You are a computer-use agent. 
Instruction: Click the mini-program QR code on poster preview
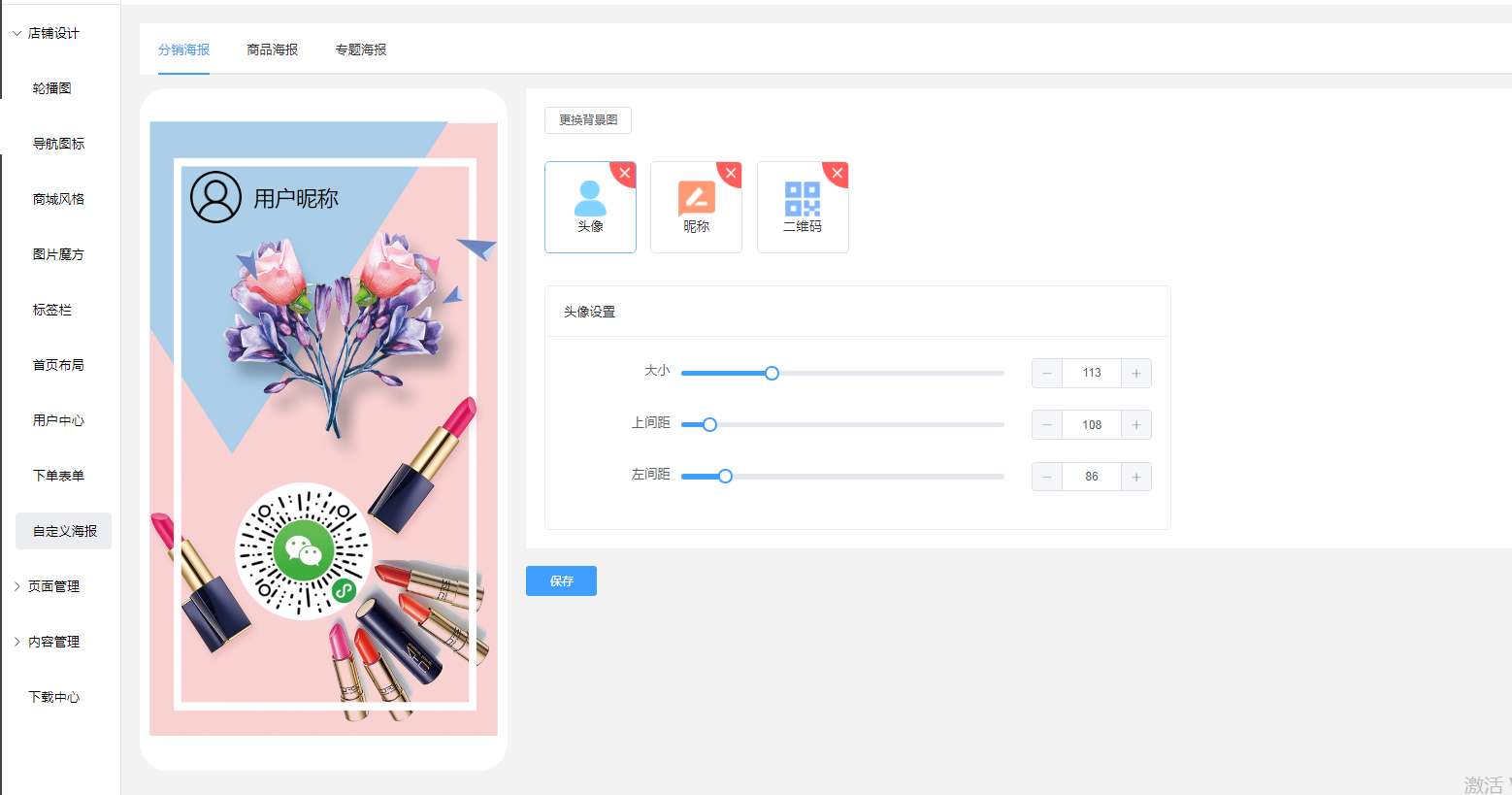pos(304,550)
